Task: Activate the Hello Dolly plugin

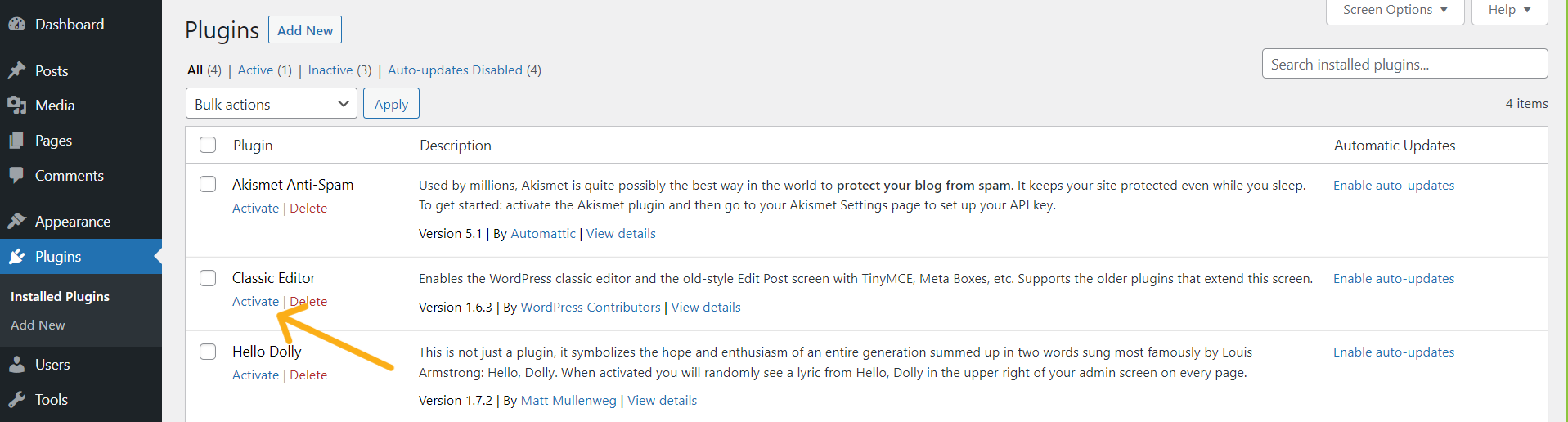Action: [255, 375]
